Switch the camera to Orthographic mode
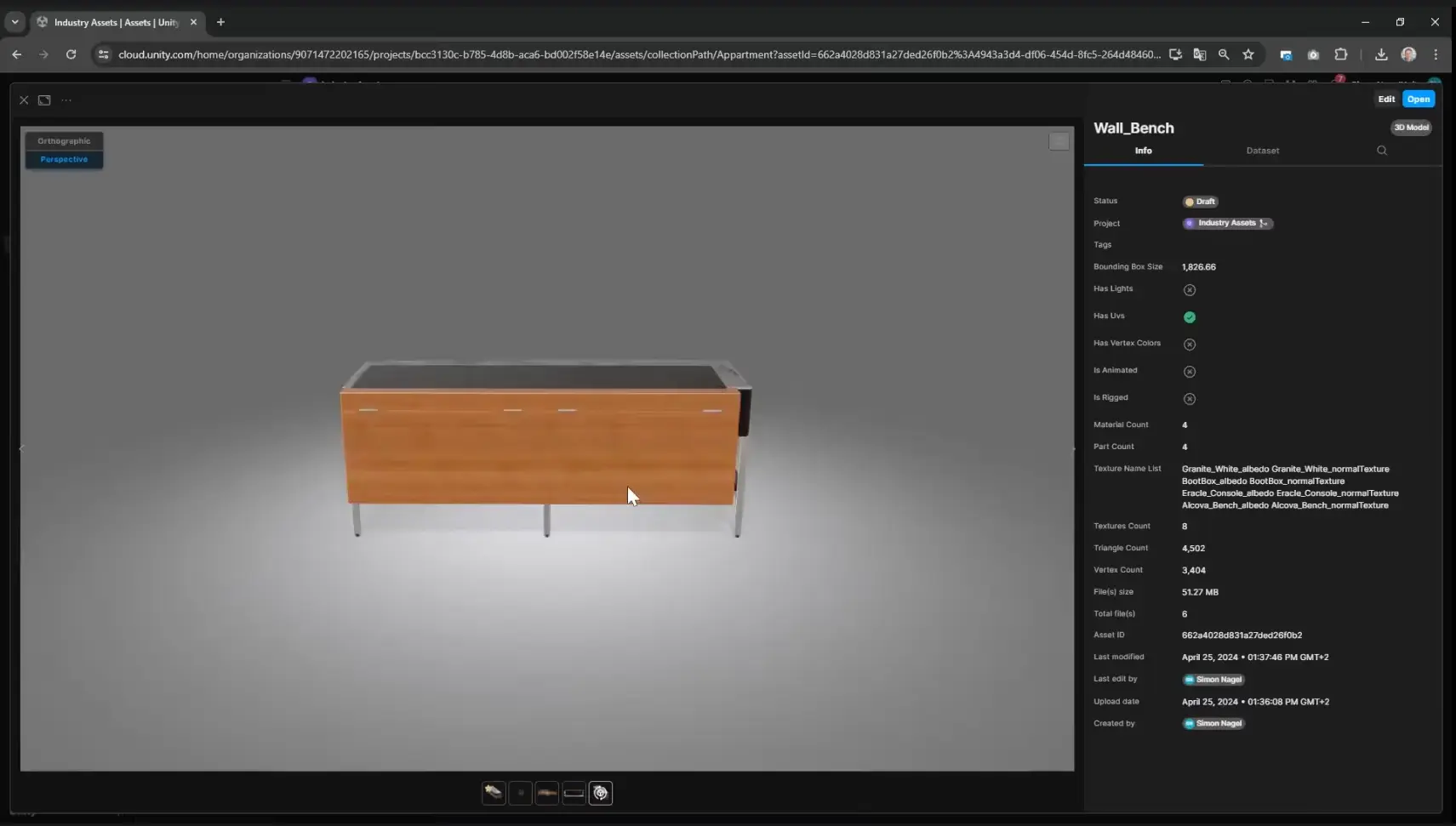Image resolution: width=1456 pixels, height=826 pixels. [x=64, y=140]
